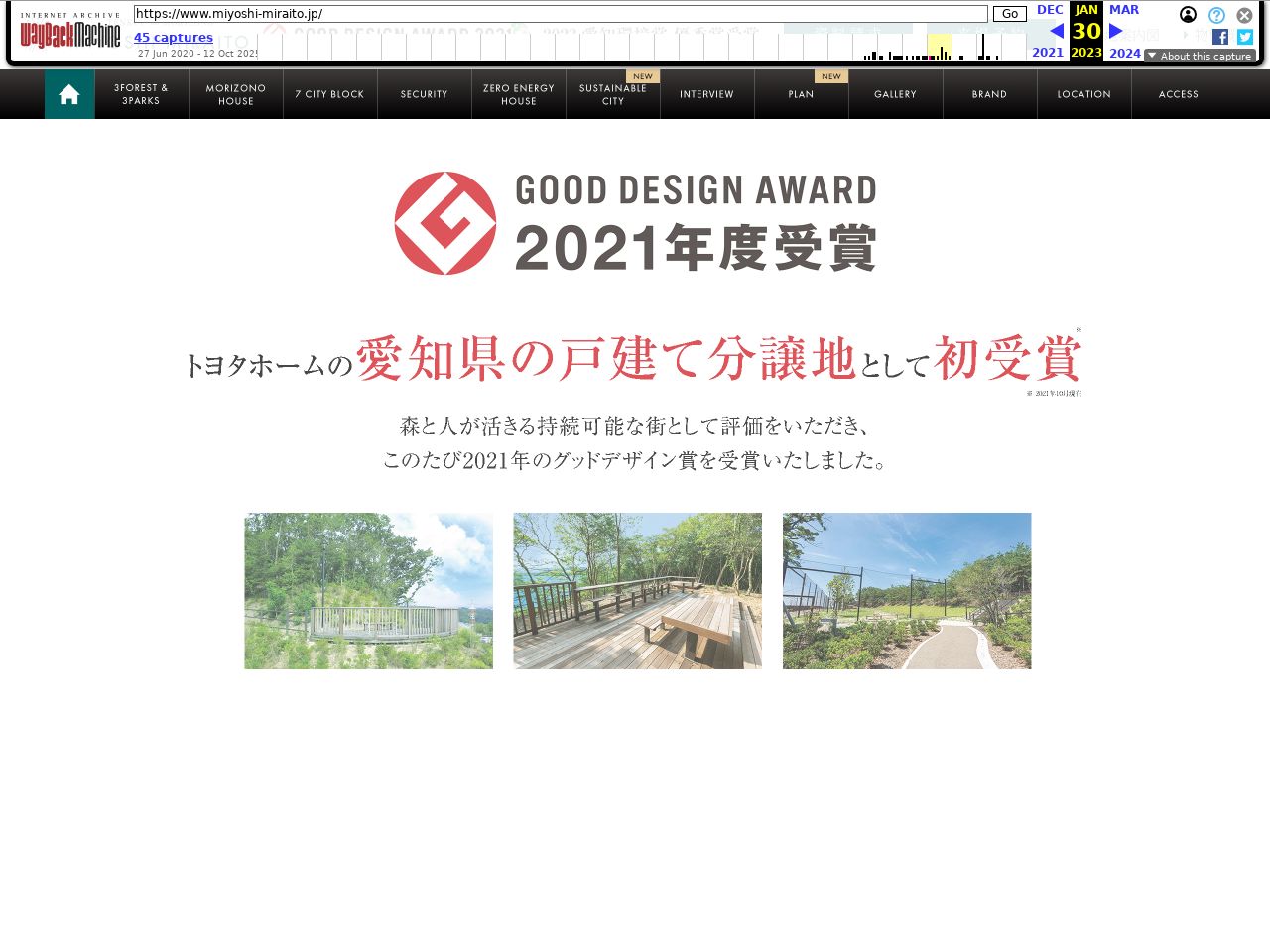Go to previous capture with left arrow
This screenshot has height=952, width=1270.
(x=1057, y=31)
